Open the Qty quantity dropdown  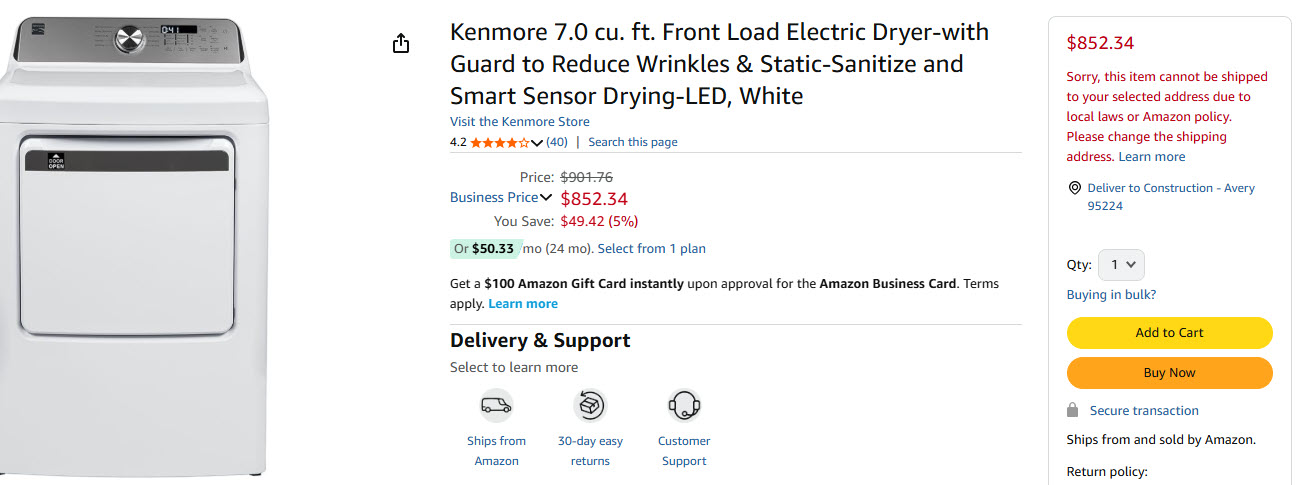(1121, 265)
